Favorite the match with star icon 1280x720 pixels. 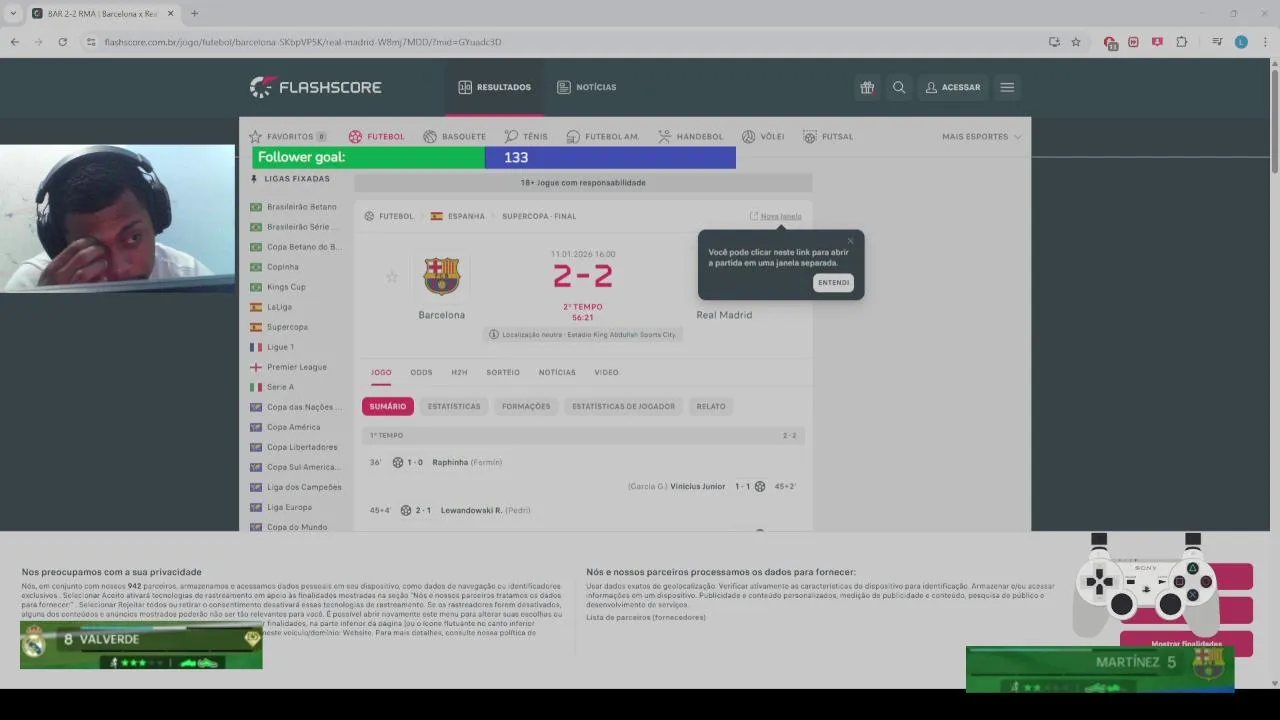coord(392,277)
